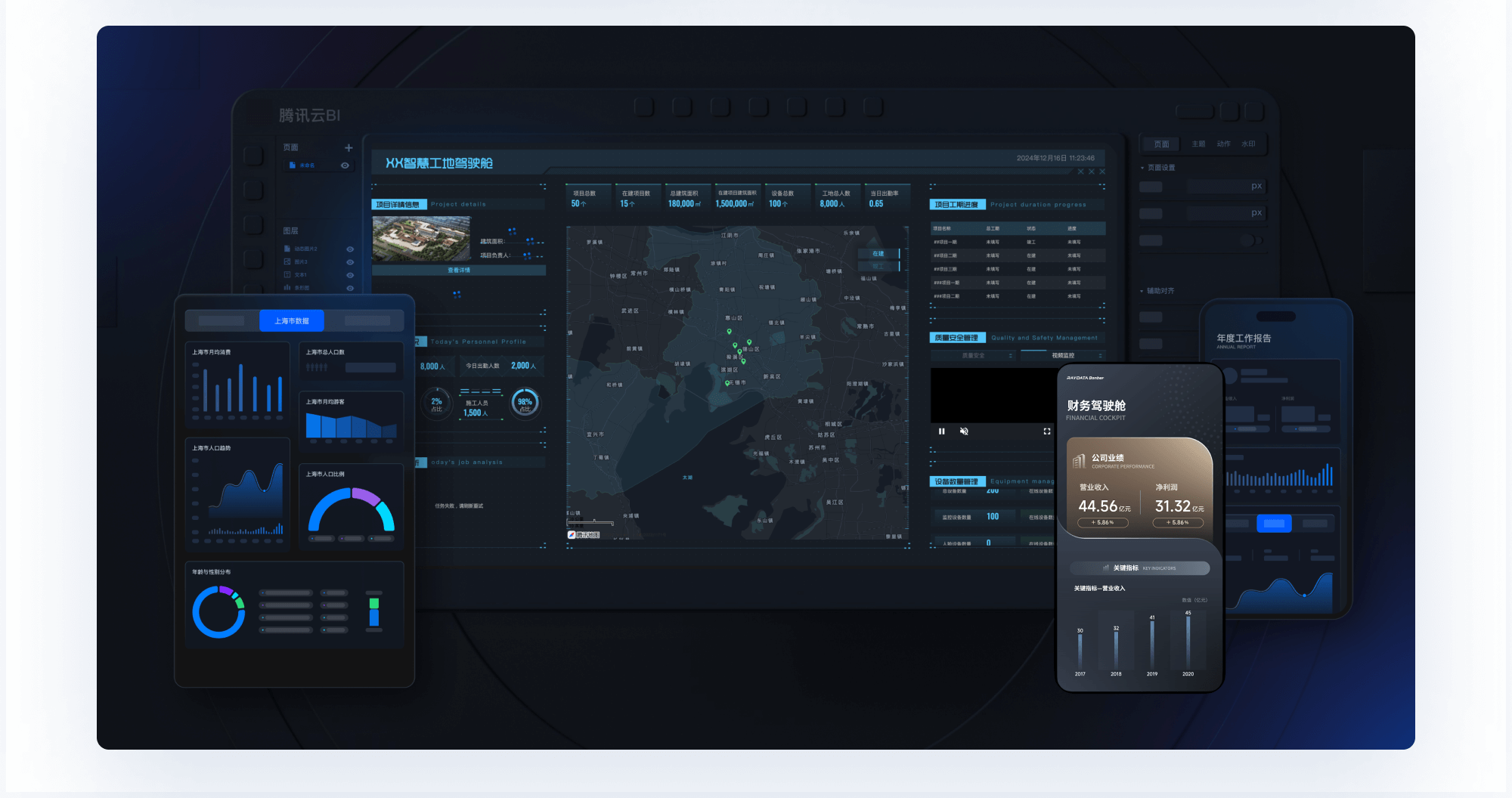
Task: Switch to the 水印 tab
Action: [x=1249, y=144]
